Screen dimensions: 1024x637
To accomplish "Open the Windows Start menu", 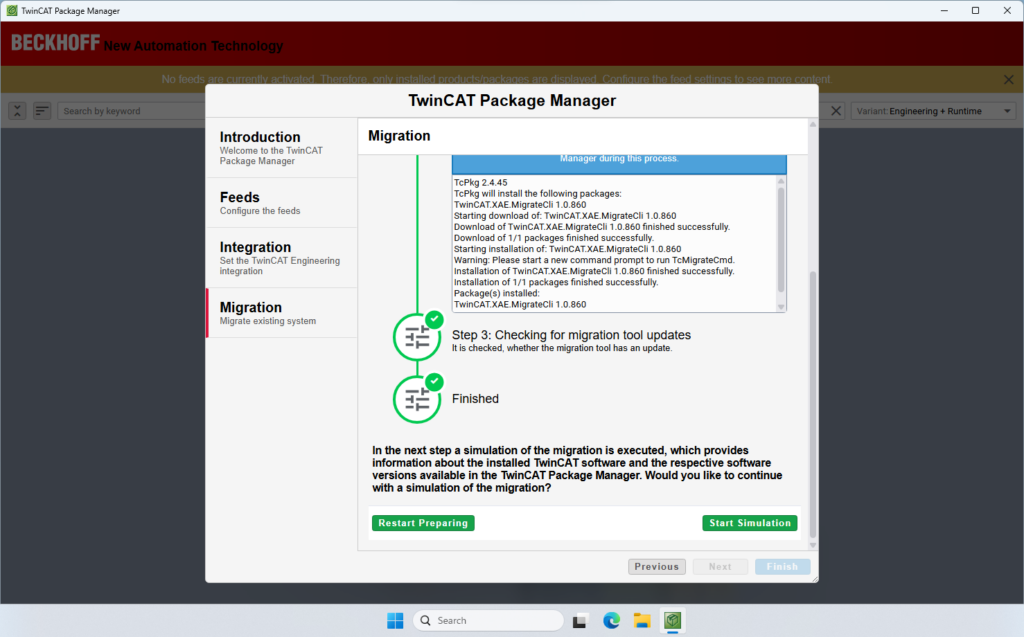I will pyautogui.click(x=395, y=621).
